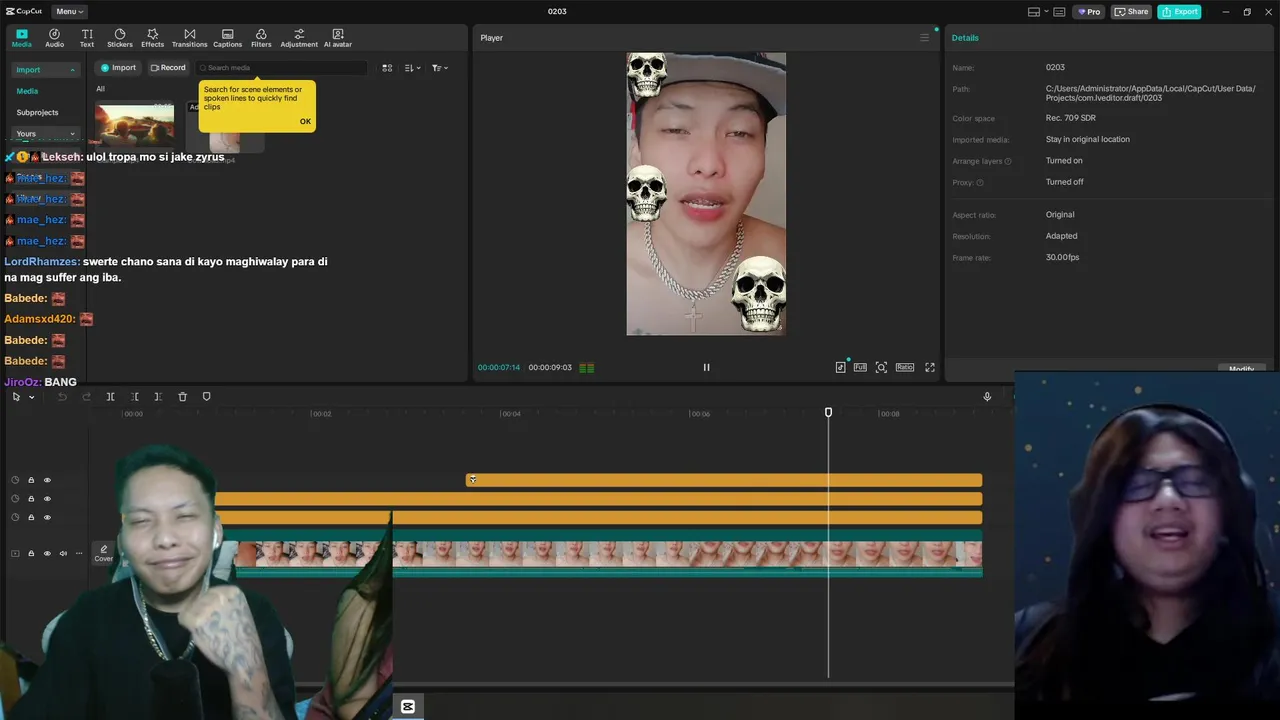The image size is (1280, 720).
Task: Expand the layout dropdown arrow
Action: (x=1045, y=12)
